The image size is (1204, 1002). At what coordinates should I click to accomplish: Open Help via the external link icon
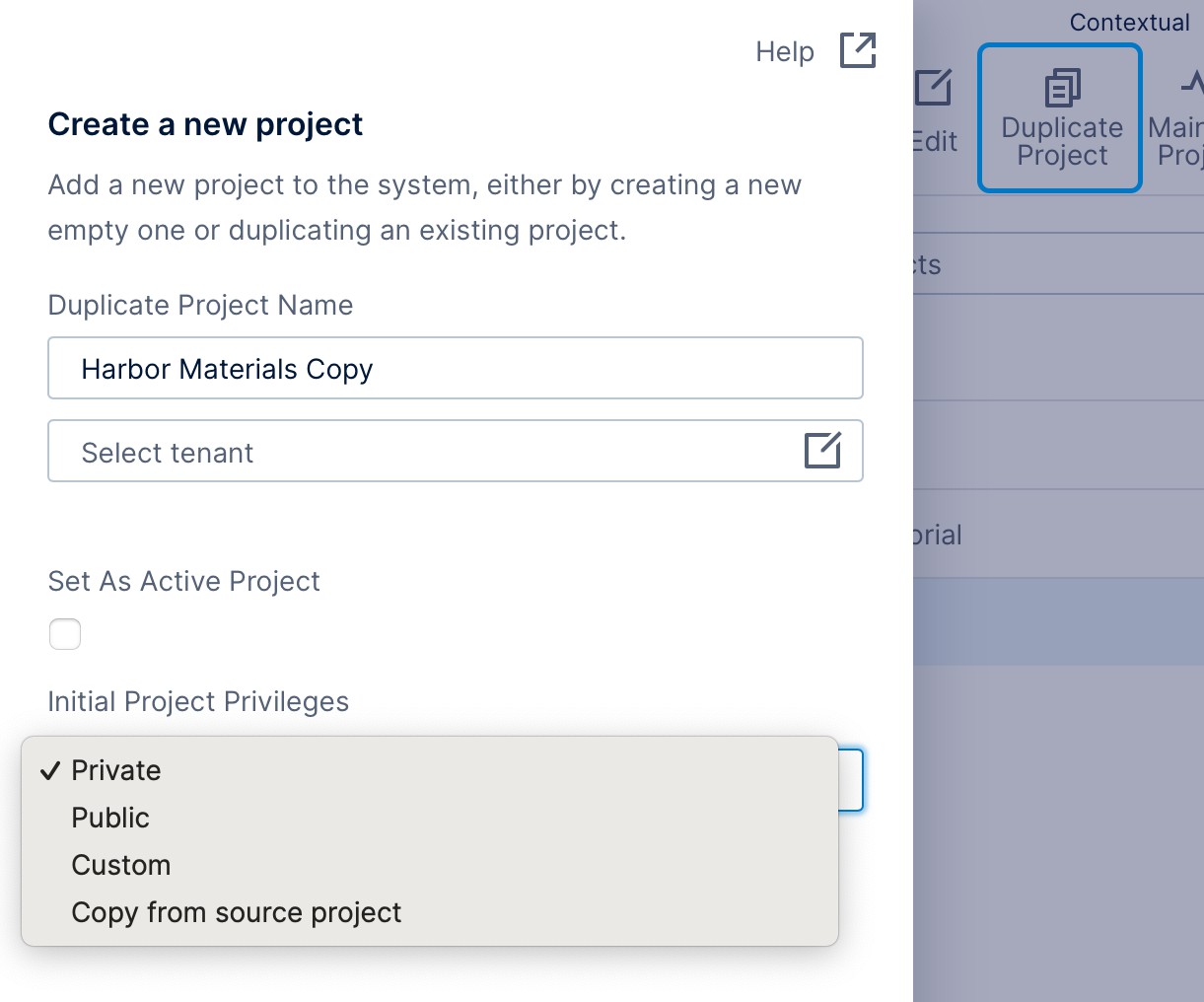pos(856,50)
